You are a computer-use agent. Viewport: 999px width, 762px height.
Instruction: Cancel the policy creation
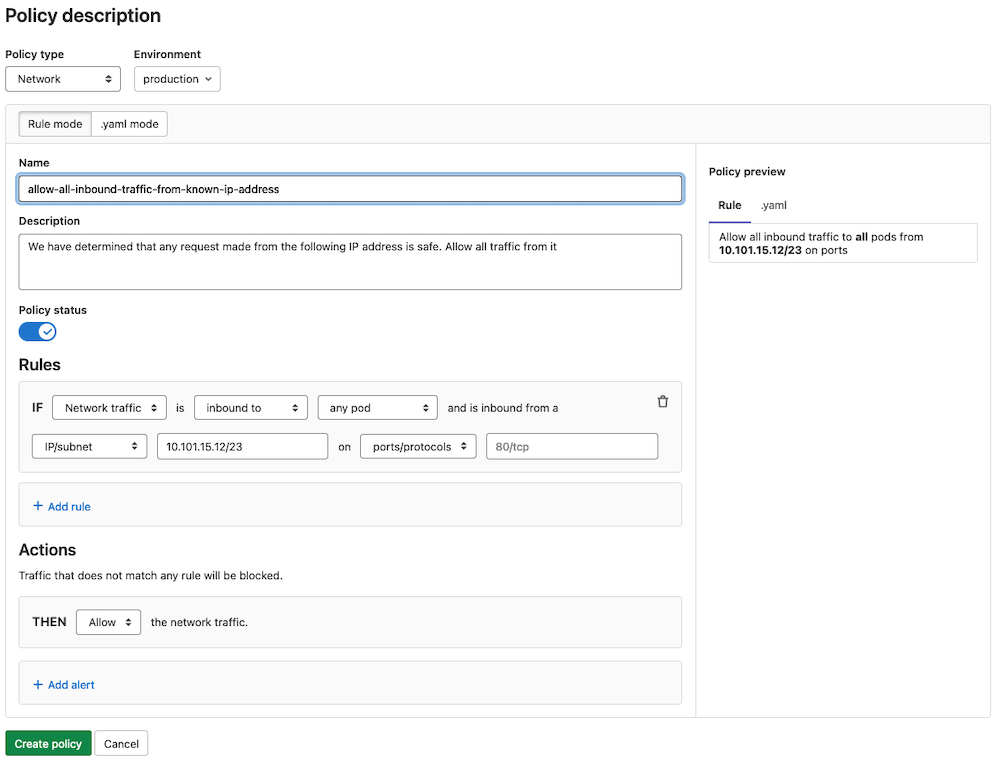121,743
